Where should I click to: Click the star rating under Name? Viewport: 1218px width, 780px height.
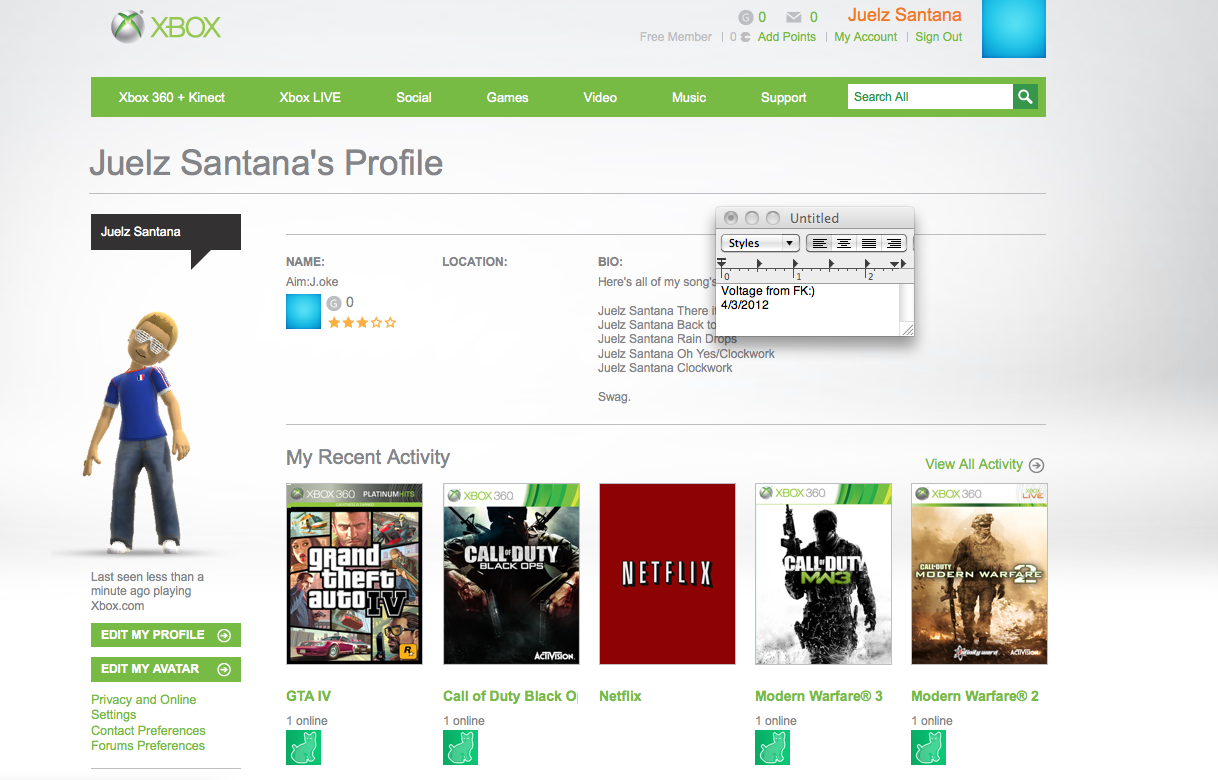click(x=362, y=323)
